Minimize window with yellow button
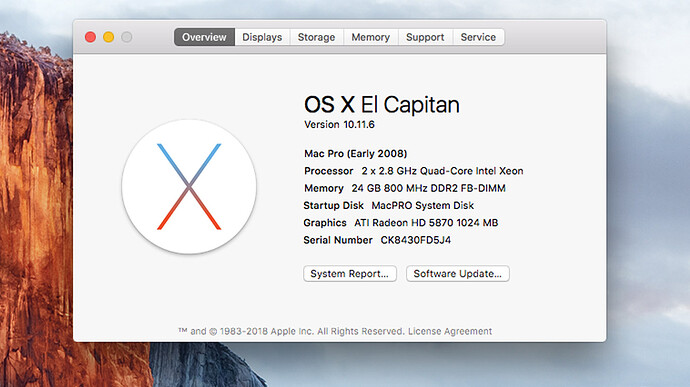 (x=109, y=37)
